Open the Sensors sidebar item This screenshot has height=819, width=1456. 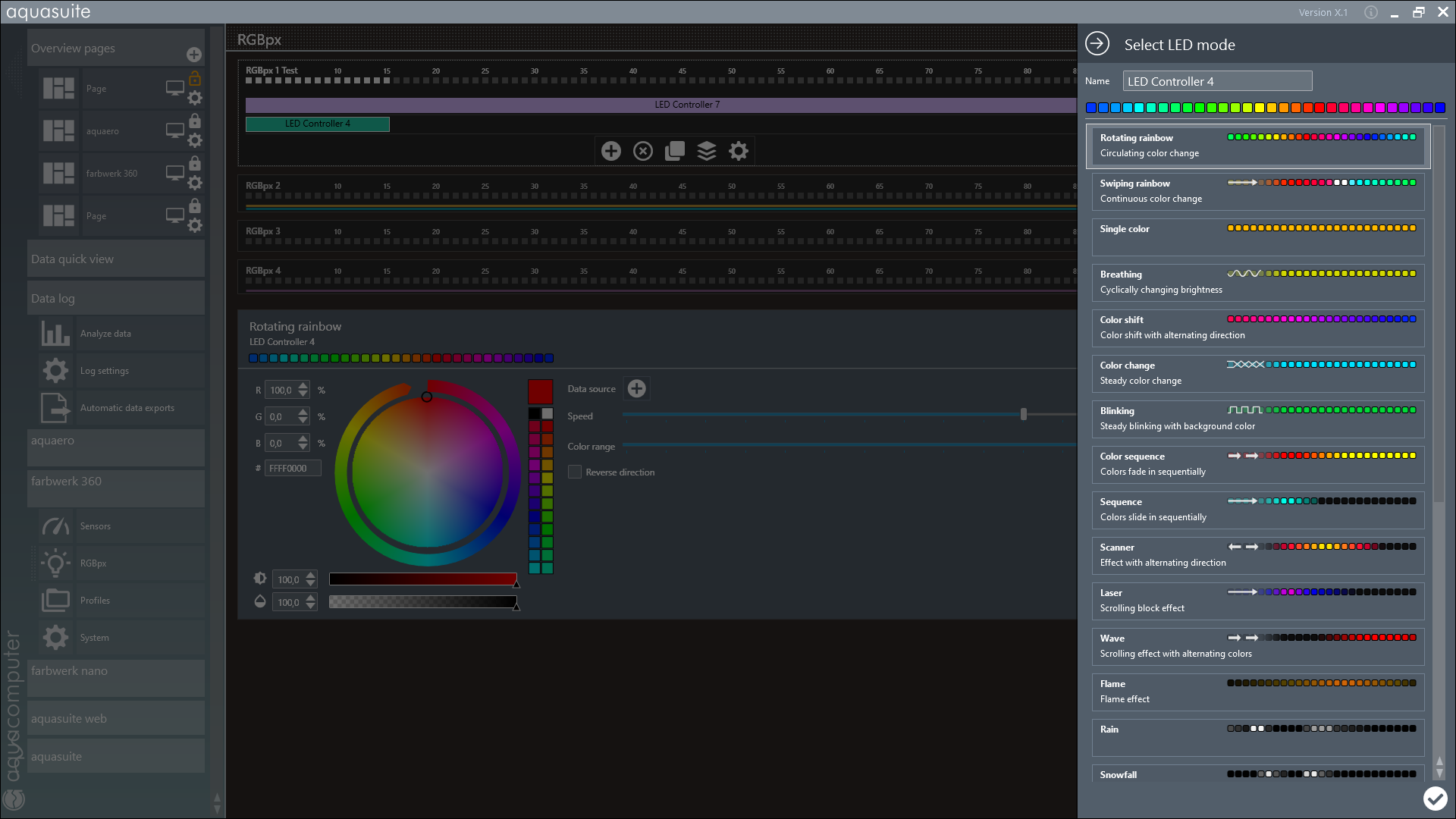(96, 526)
